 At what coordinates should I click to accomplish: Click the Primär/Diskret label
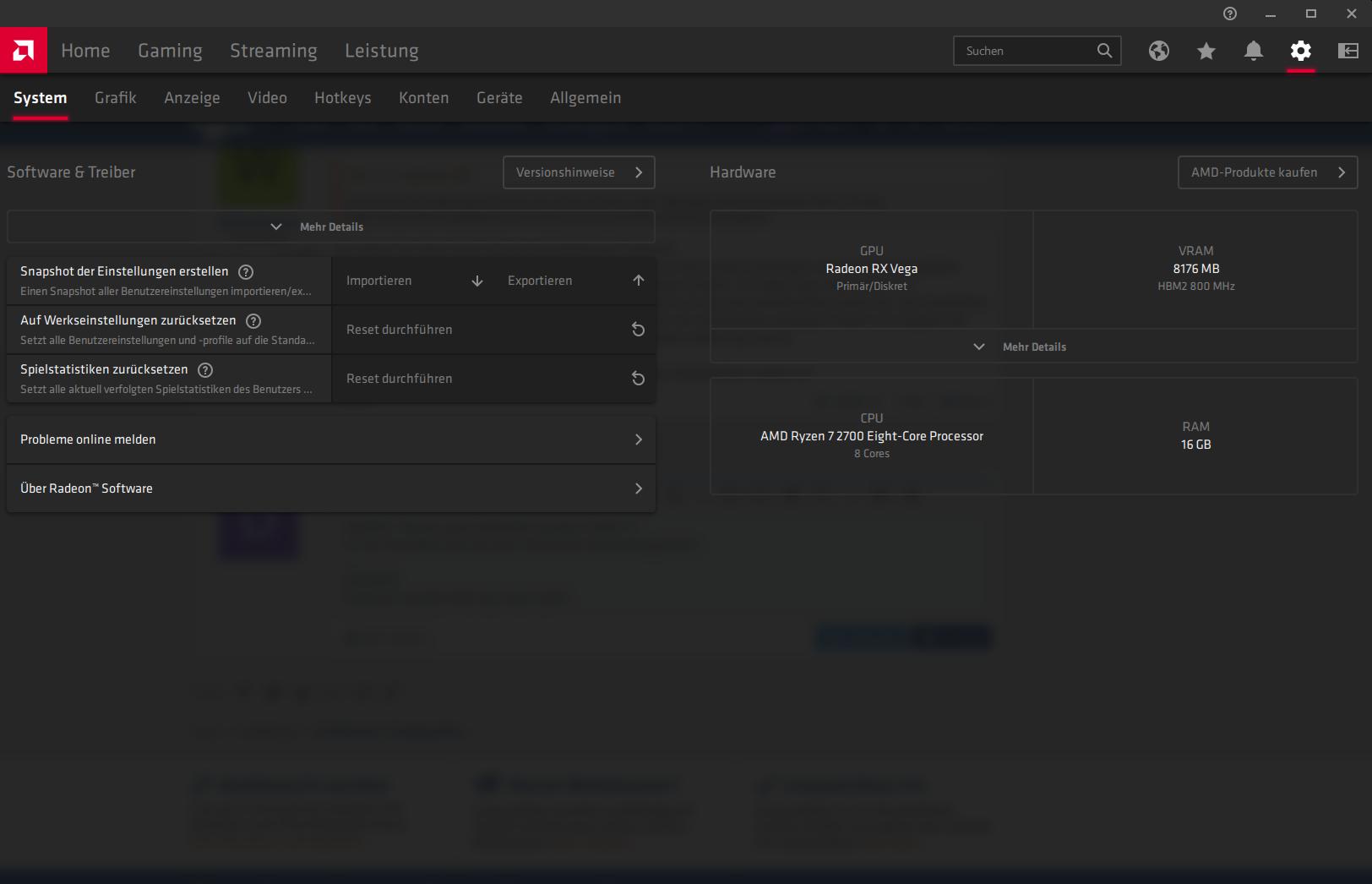pyautogui.click(x=872, y=286)
